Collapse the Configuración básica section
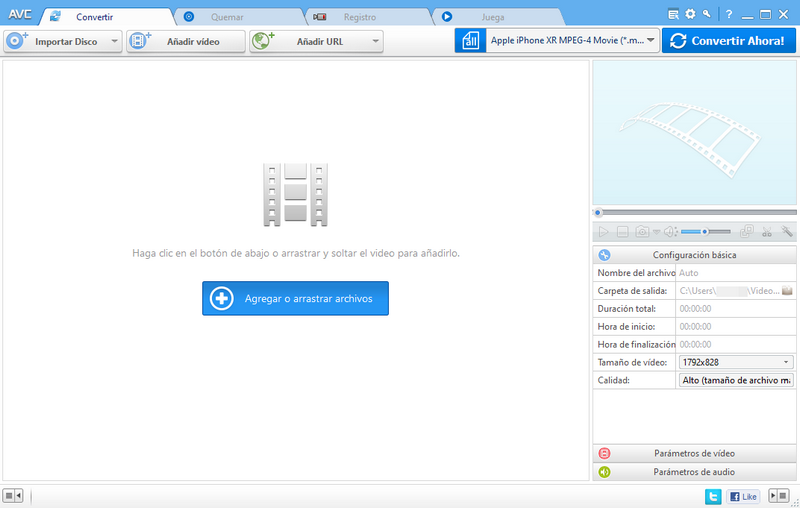 [694, 255]
